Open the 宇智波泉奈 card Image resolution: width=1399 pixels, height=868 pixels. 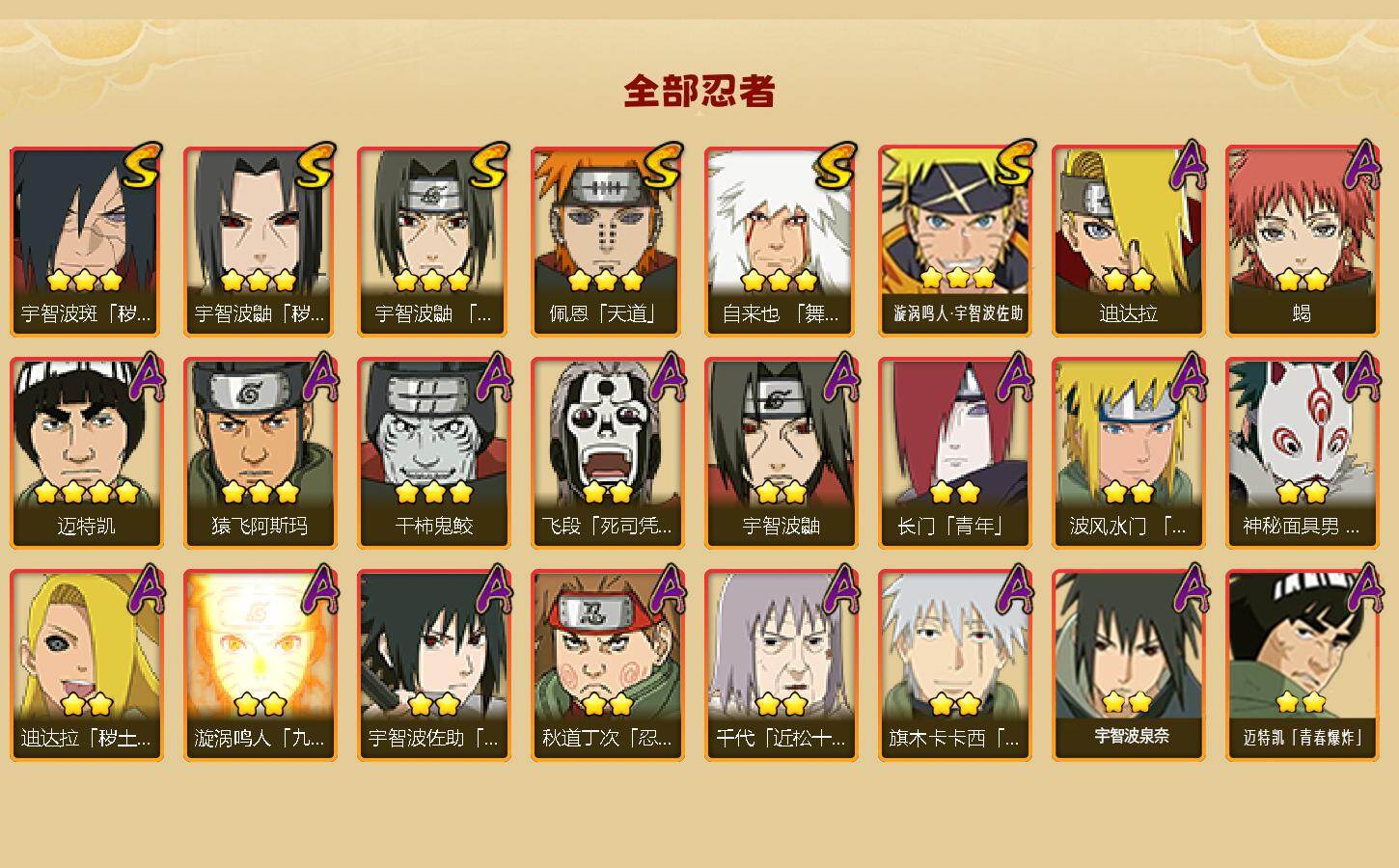[x=1128, y=665]
